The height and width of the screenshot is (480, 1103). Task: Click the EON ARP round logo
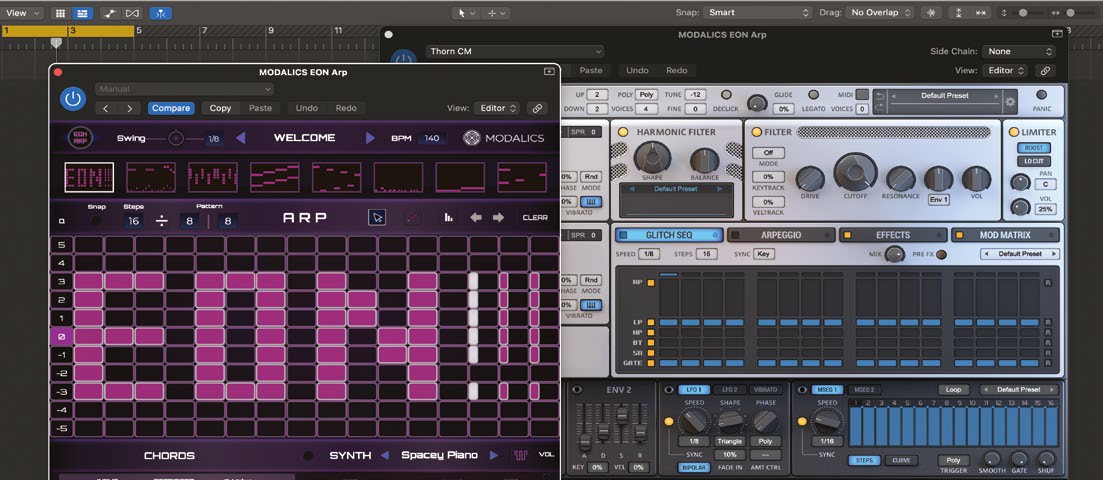coord(79,138)
